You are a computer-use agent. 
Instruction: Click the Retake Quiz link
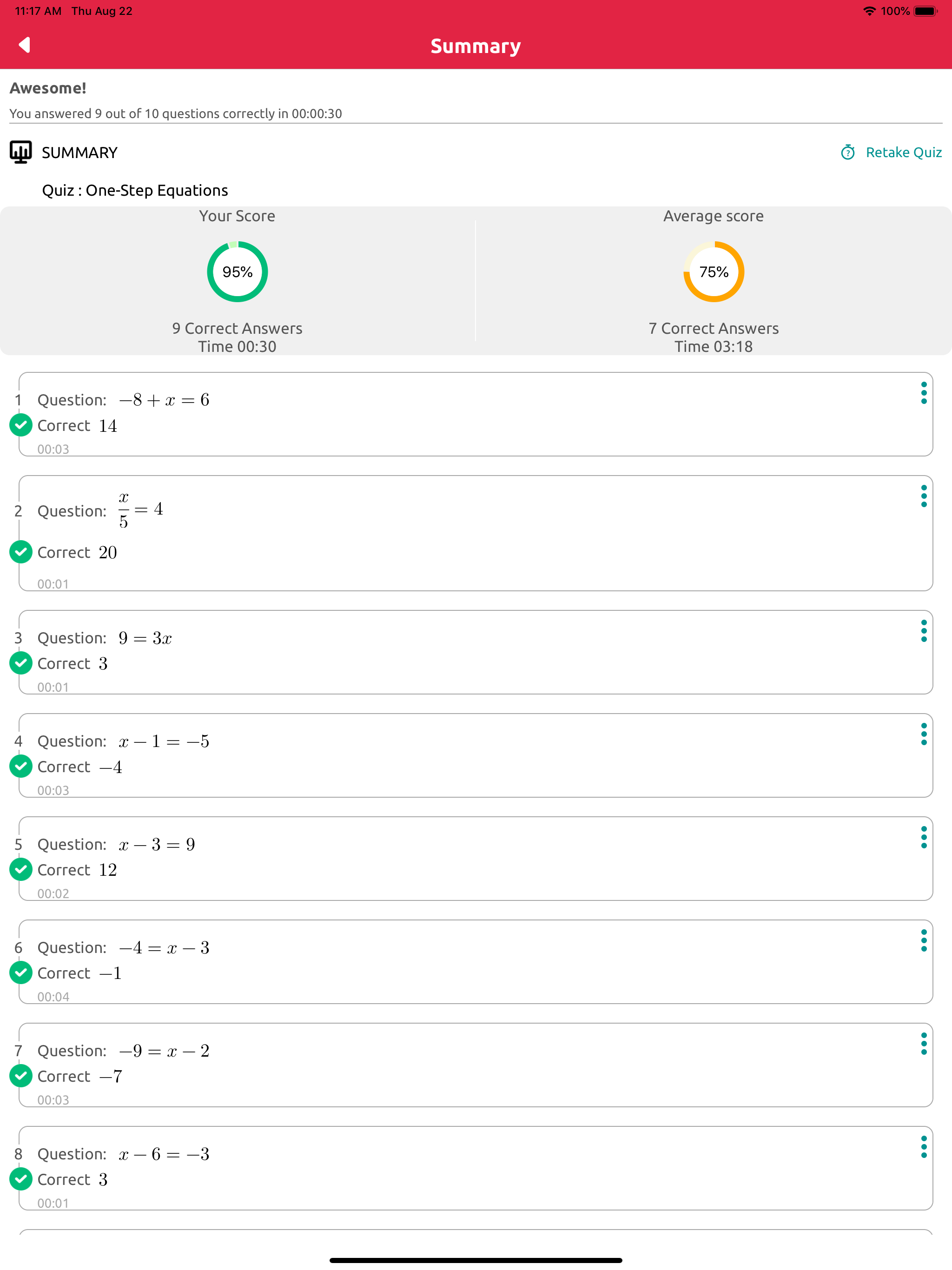point(903,152)
